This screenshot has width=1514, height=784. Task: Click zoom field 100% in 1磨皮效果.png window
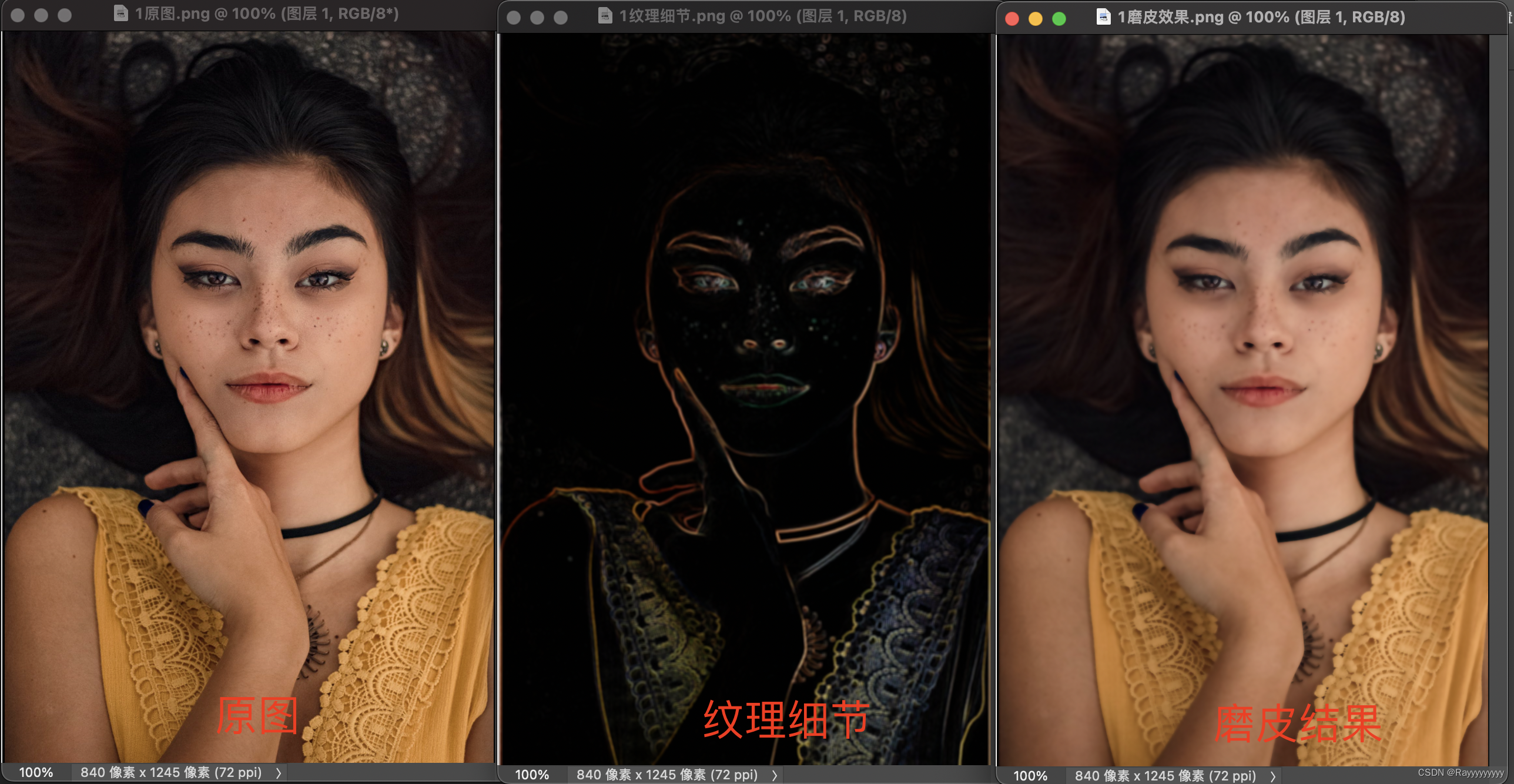click(1030, 776)
